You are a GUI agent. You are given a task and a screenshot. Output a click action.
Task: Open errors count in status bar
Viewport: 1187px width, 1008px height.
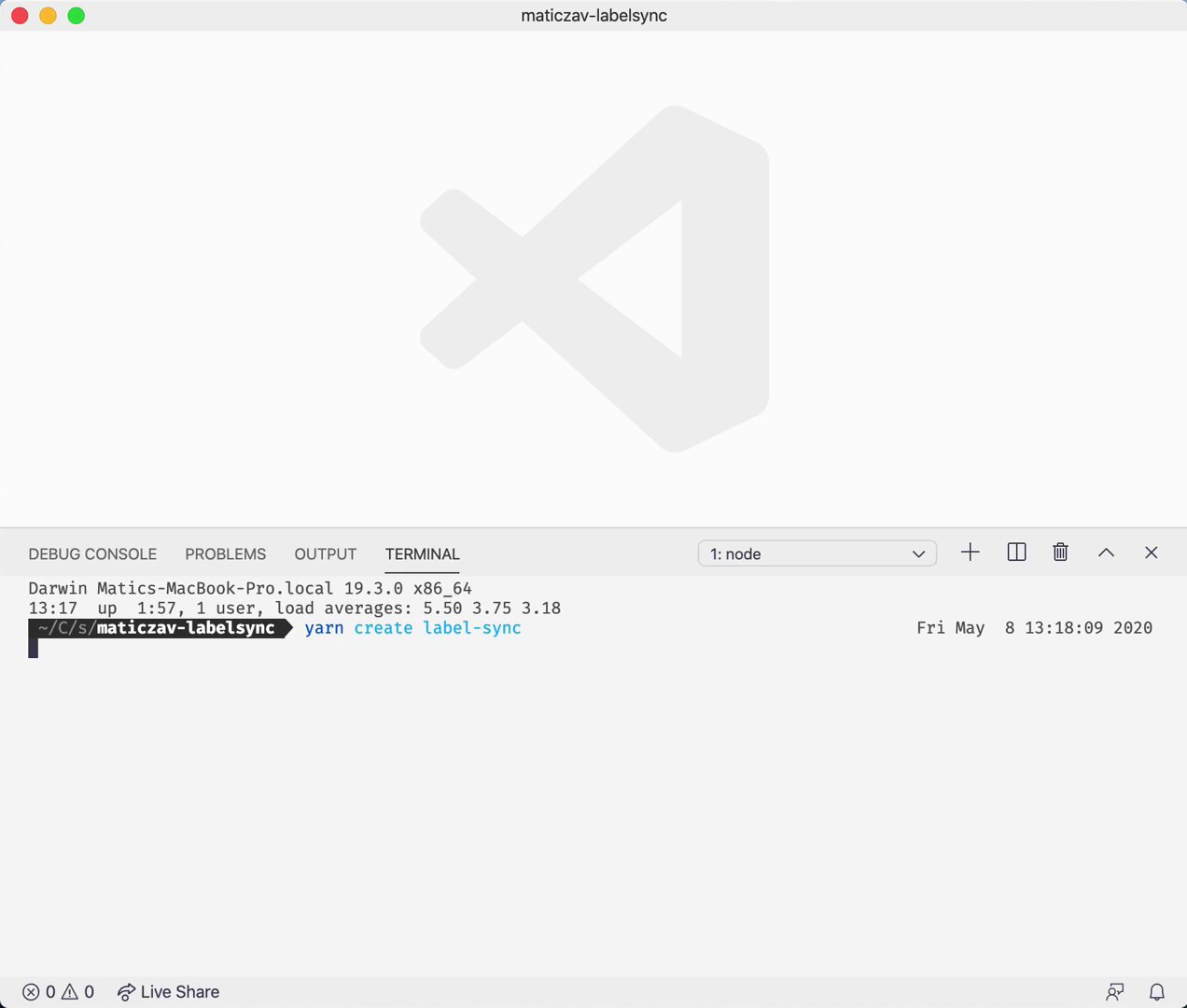click(39, 992)
